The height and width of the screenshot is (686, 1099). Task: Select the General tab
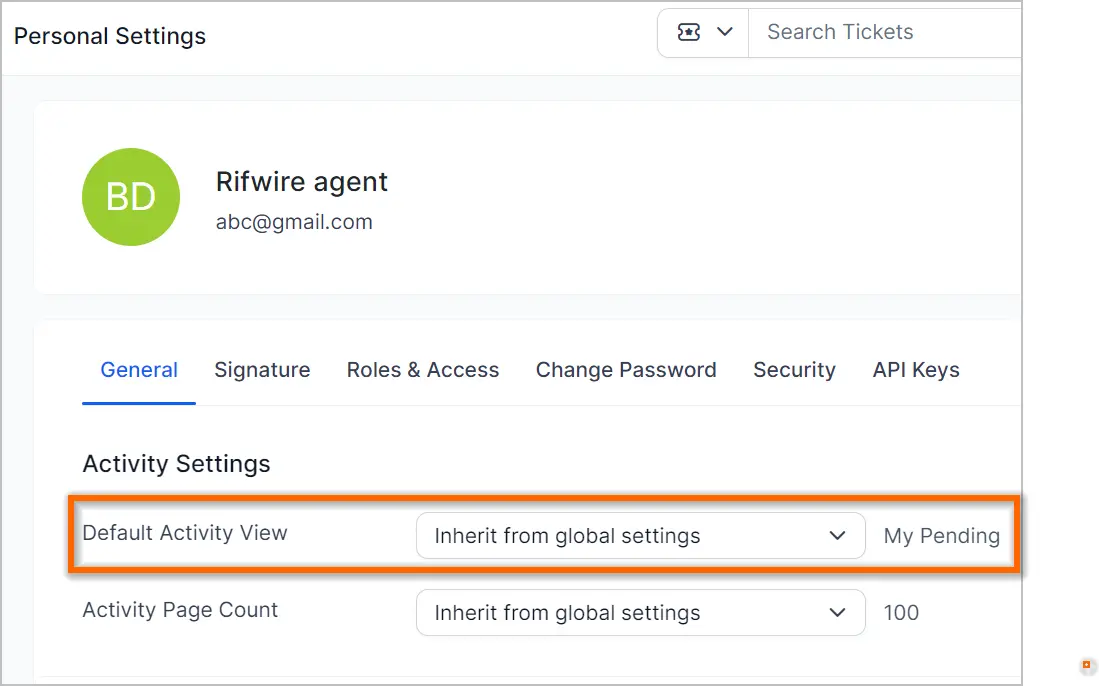[x=139, y=370]
